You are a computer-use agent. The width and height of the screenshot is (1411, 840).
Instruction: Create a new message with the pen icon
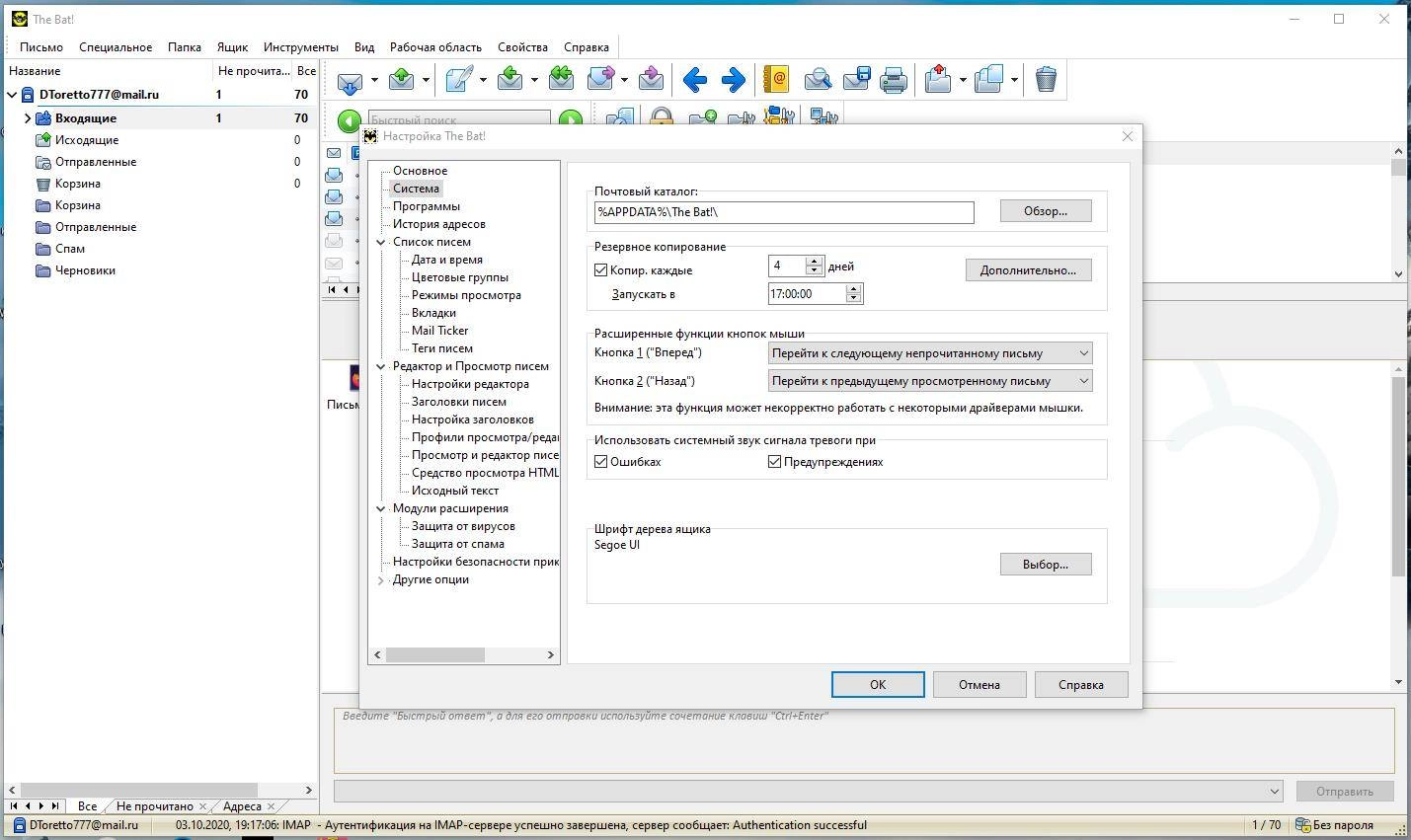[459, 79]
